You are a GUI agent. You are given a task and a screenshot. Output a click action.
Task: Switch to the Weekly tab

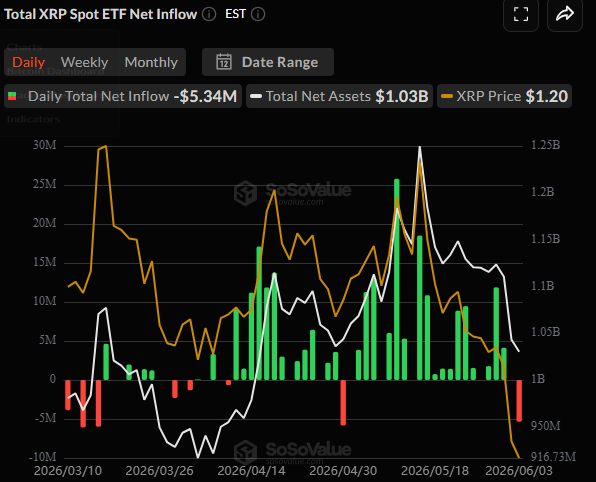(x=84, y=62)
